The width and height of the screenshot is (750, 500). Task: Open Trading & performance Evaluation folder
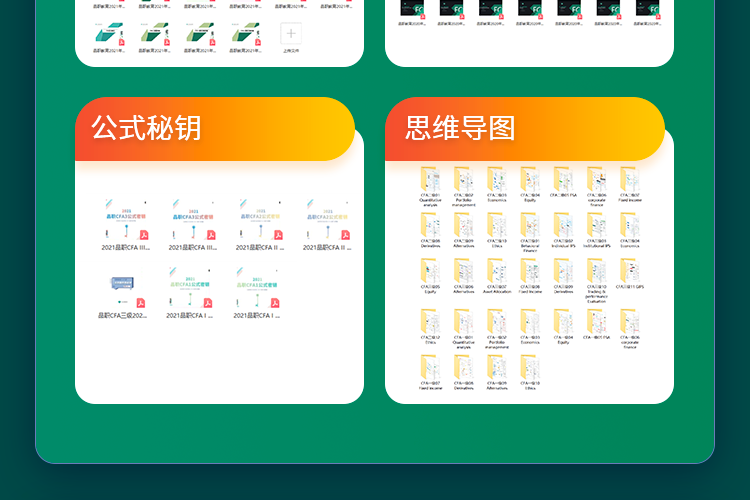coord(596,281)
